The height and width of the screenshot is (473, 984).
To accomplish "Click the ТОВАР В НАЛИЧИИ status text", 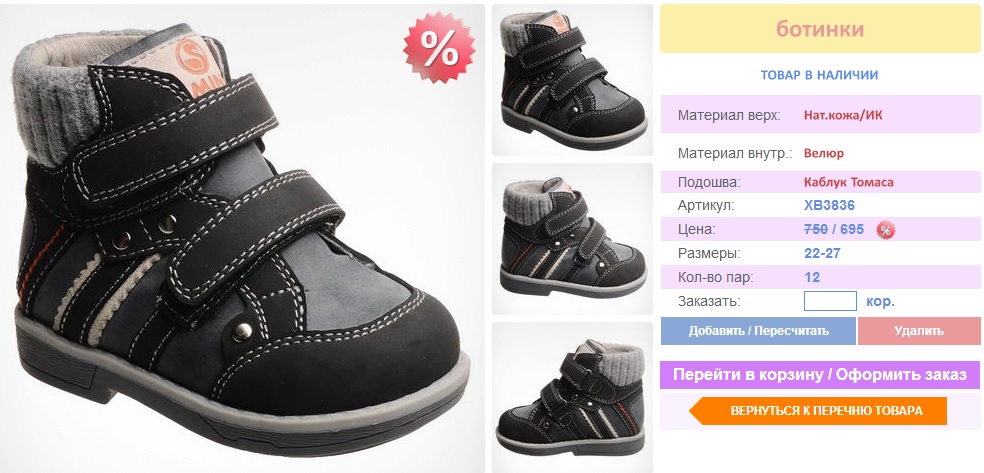I will (x=819, y=75).
